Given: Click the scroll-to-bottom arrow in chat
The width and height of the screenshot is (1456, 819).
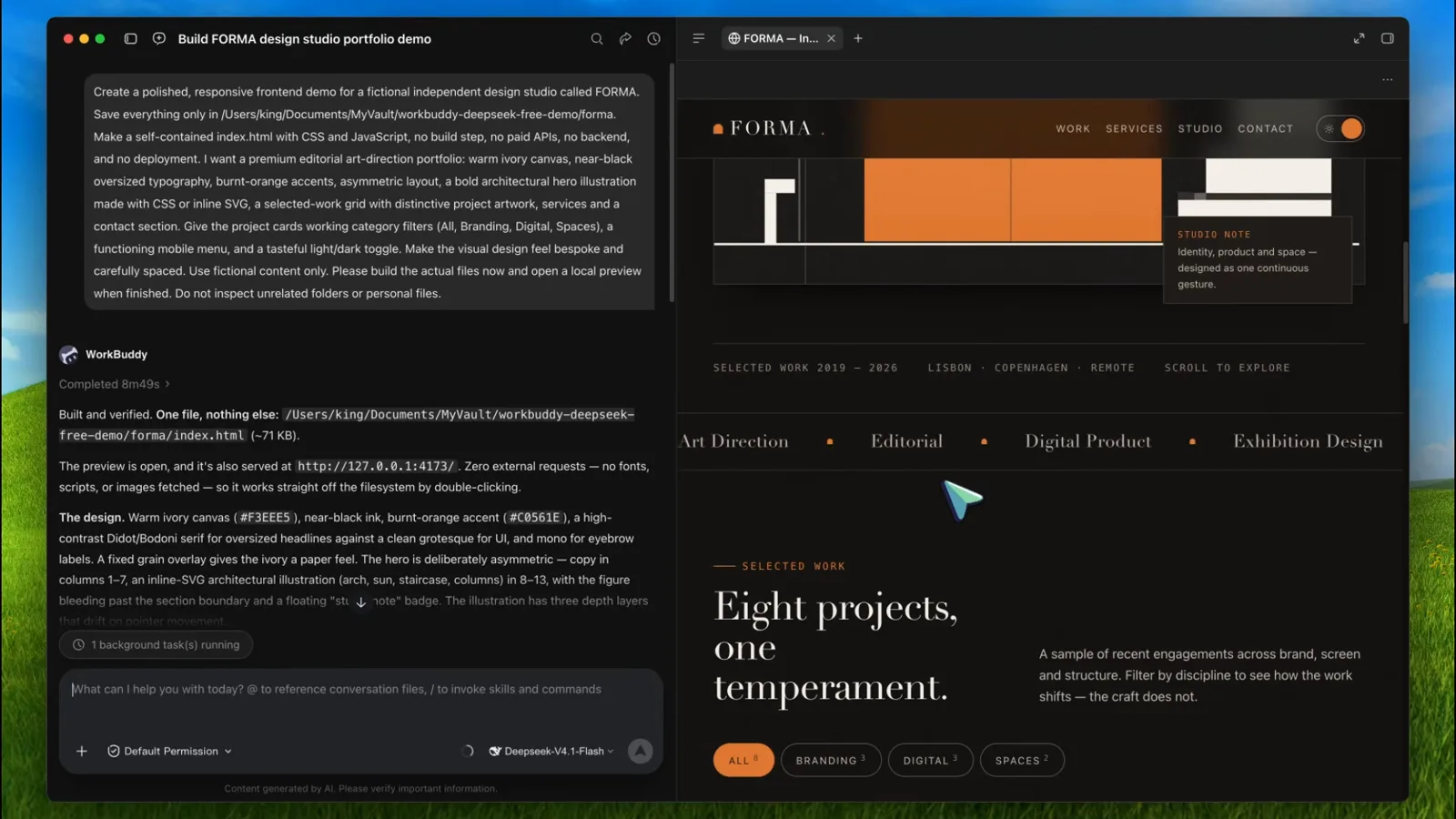Looking at the screenshot, I should coord(361,602).
